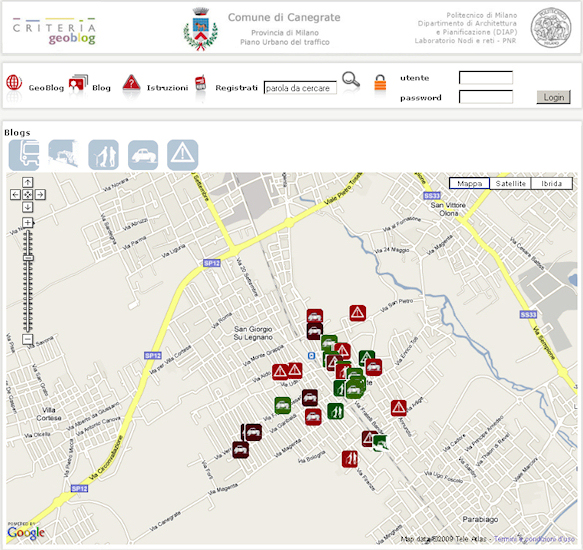Click the zoom level slider handle
This screenshot has height=550, width=583.
(28, 258)
